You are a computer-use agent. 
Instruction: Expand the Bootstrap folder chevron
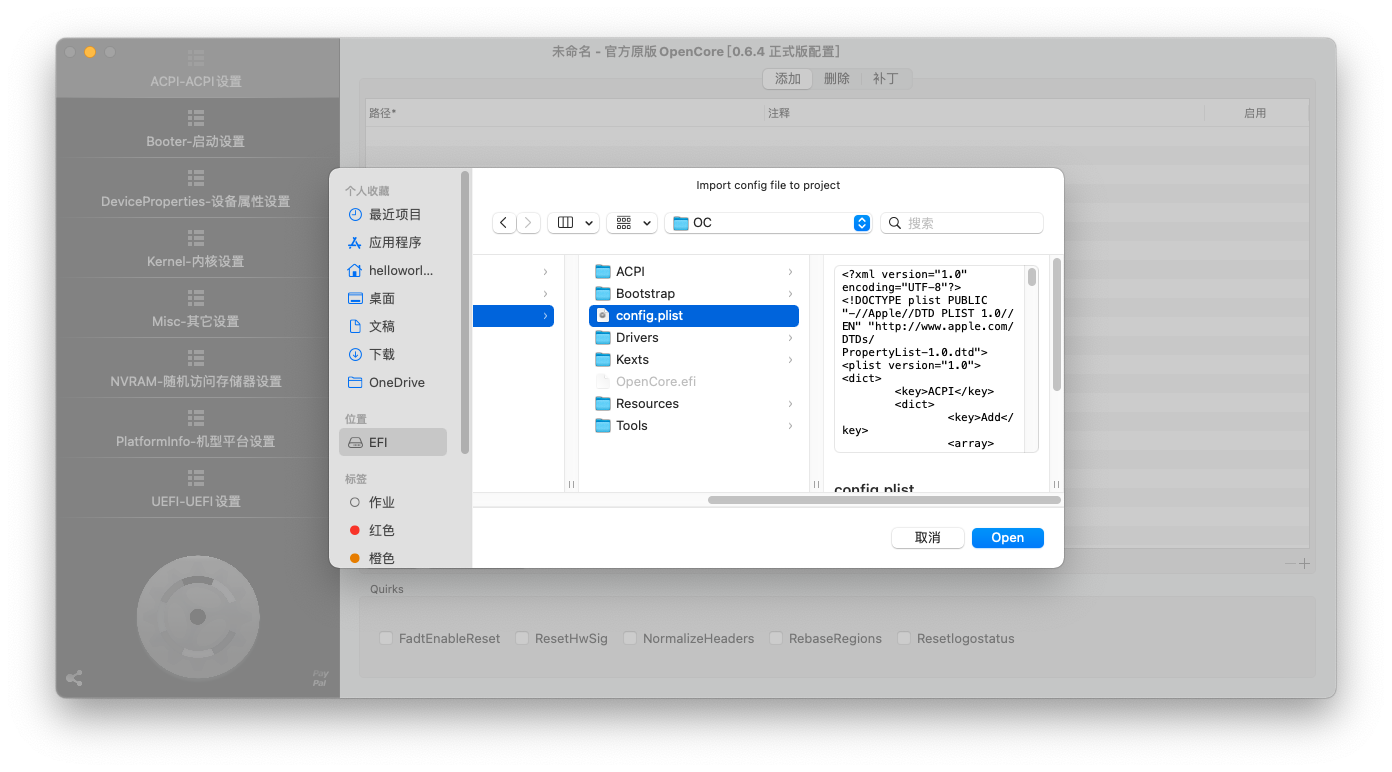(x=790, y=294)
